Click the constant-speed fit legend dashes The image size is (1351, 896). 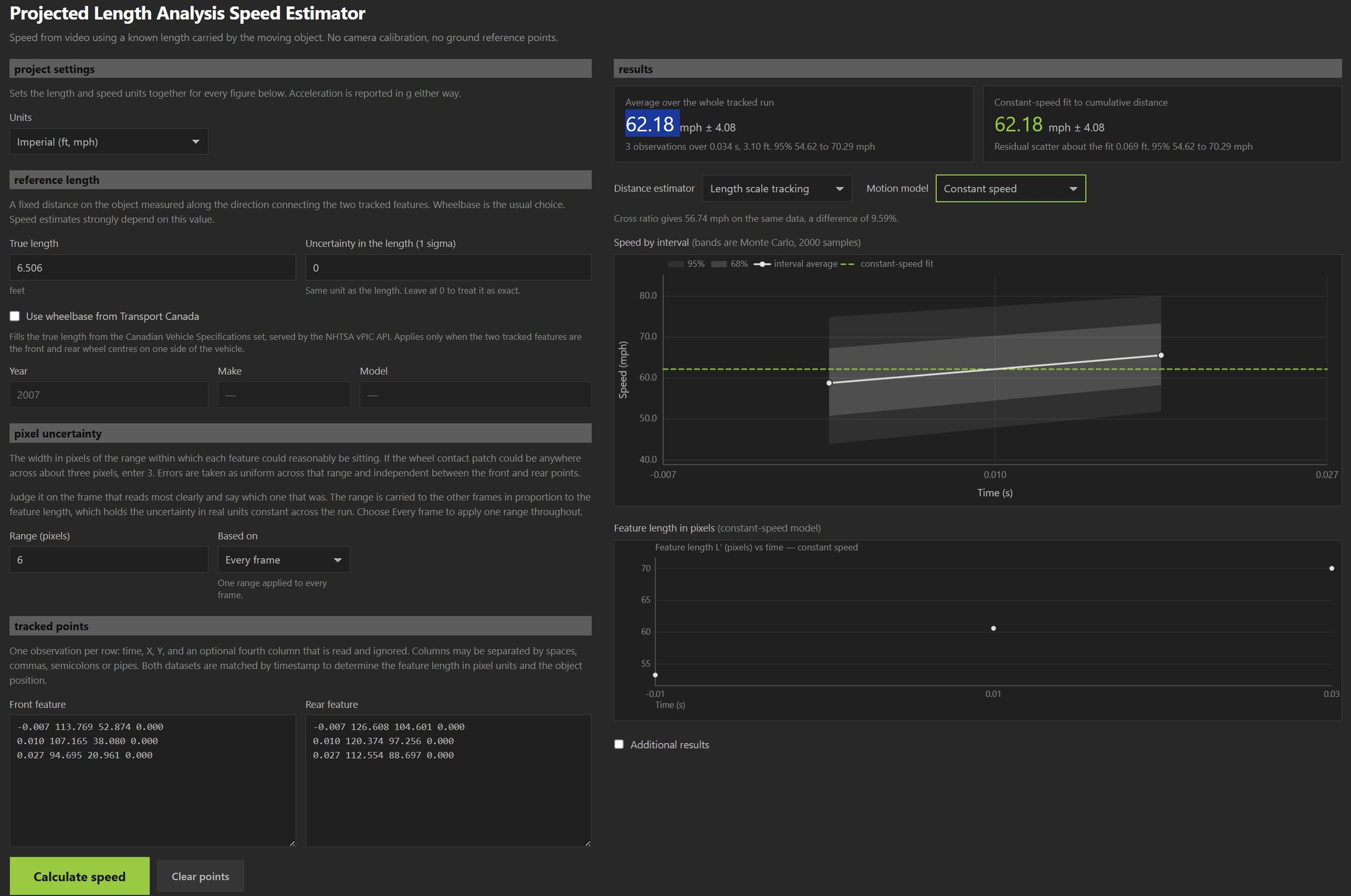pyautogui.click(x=848, y=264)
